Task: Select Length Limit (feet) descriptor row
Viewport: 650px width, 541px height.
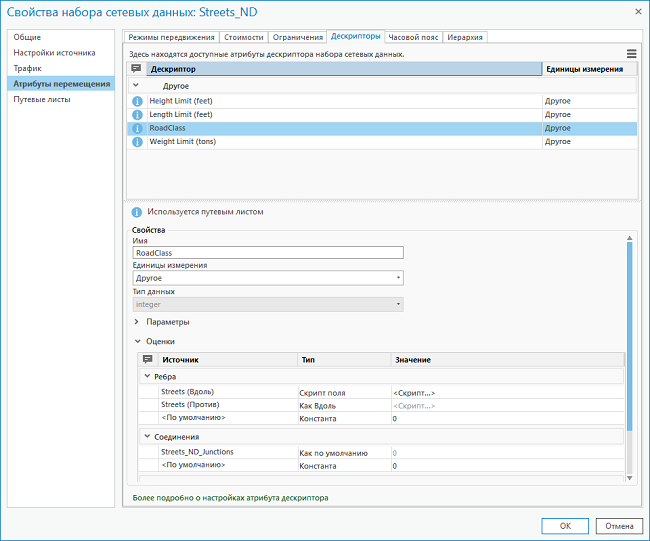Action: coord(382,115)
